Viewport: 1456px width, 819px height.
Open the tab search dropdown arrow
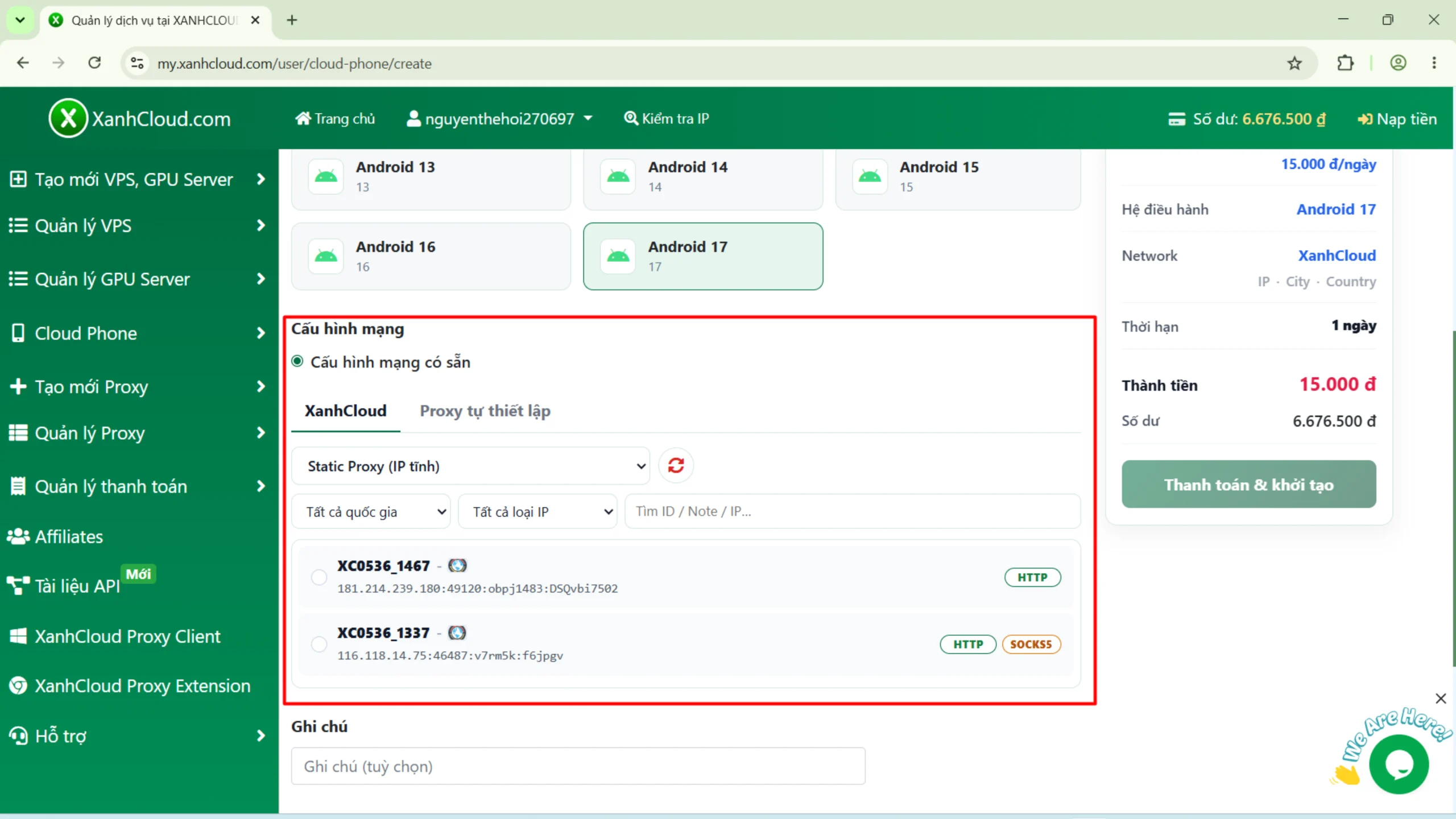(20, 20)
